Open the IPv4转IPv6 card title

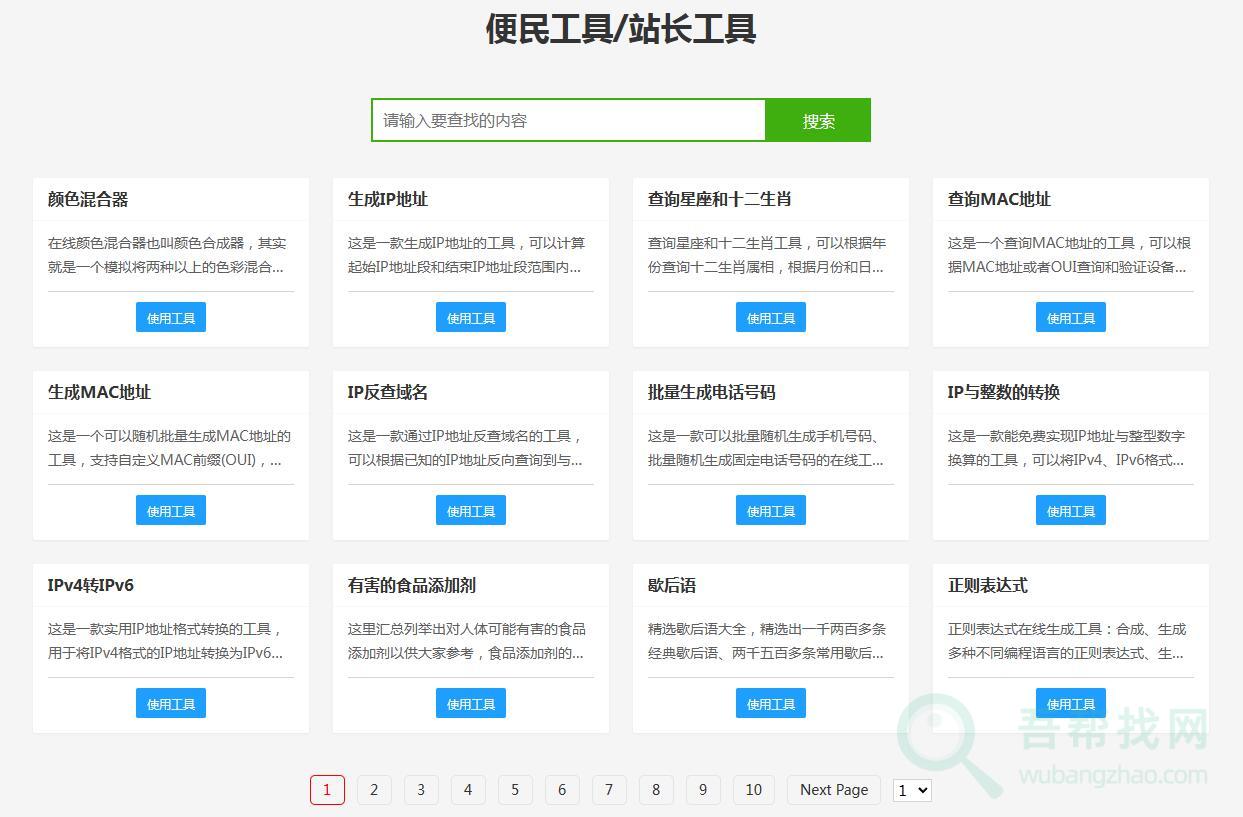pyautogui.click(x=91, y=585)
